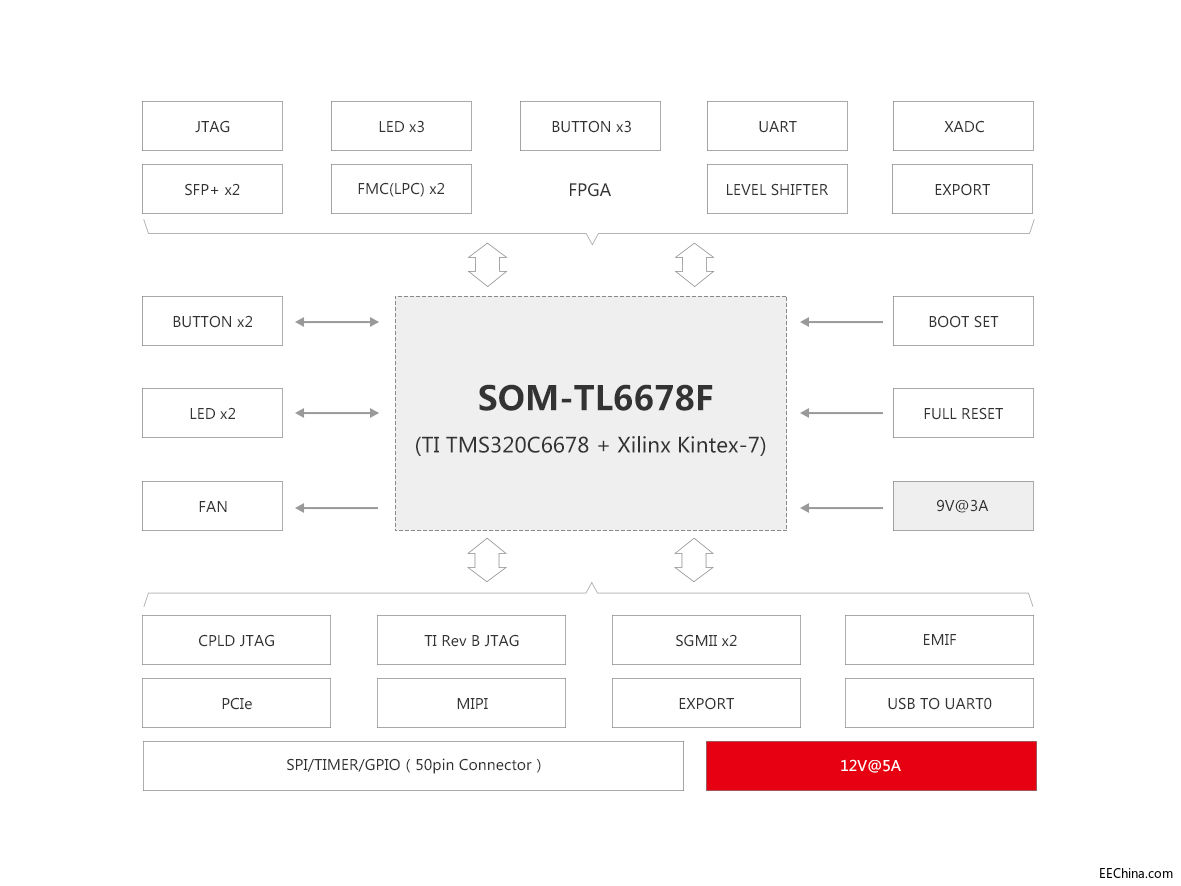This screenshot has width=1181, height=886.
Task: Select the LED x3 block
Action: point(401,126)
